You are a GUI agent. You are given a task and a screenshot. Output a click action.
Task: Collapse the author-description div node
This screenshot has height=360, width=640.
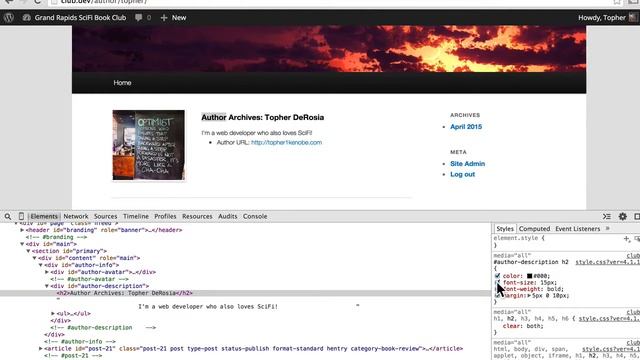coord(47,286)
